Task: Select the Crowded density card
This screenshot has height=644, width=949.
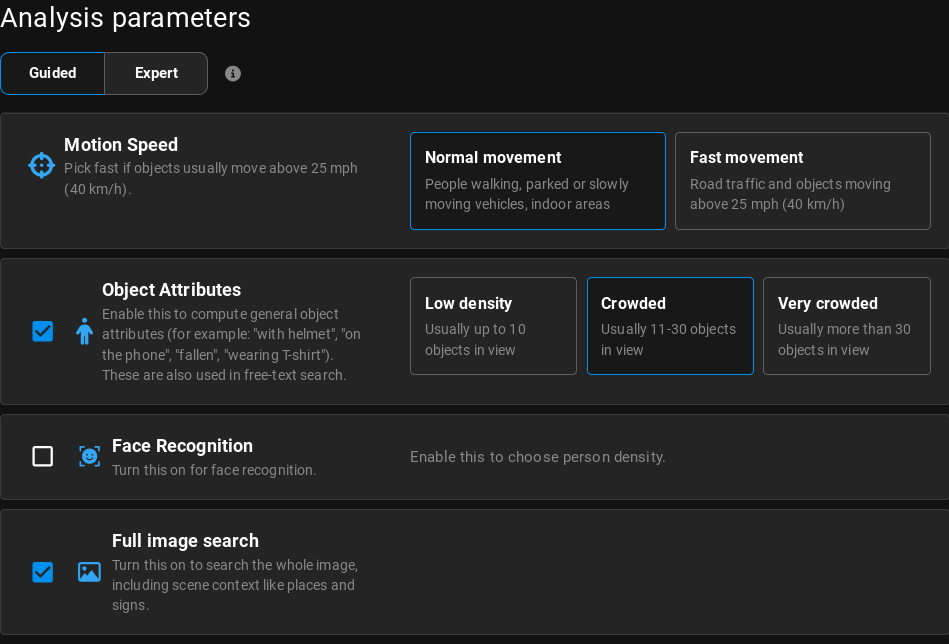Action: pyautogui.click(x=670, y=325)
